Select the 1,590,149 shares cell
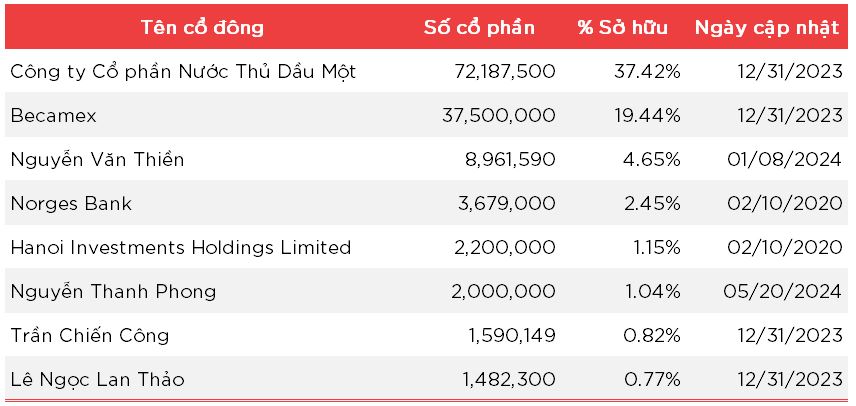The height and width of the screenshot is (406, 856). [x=509, y=336]
